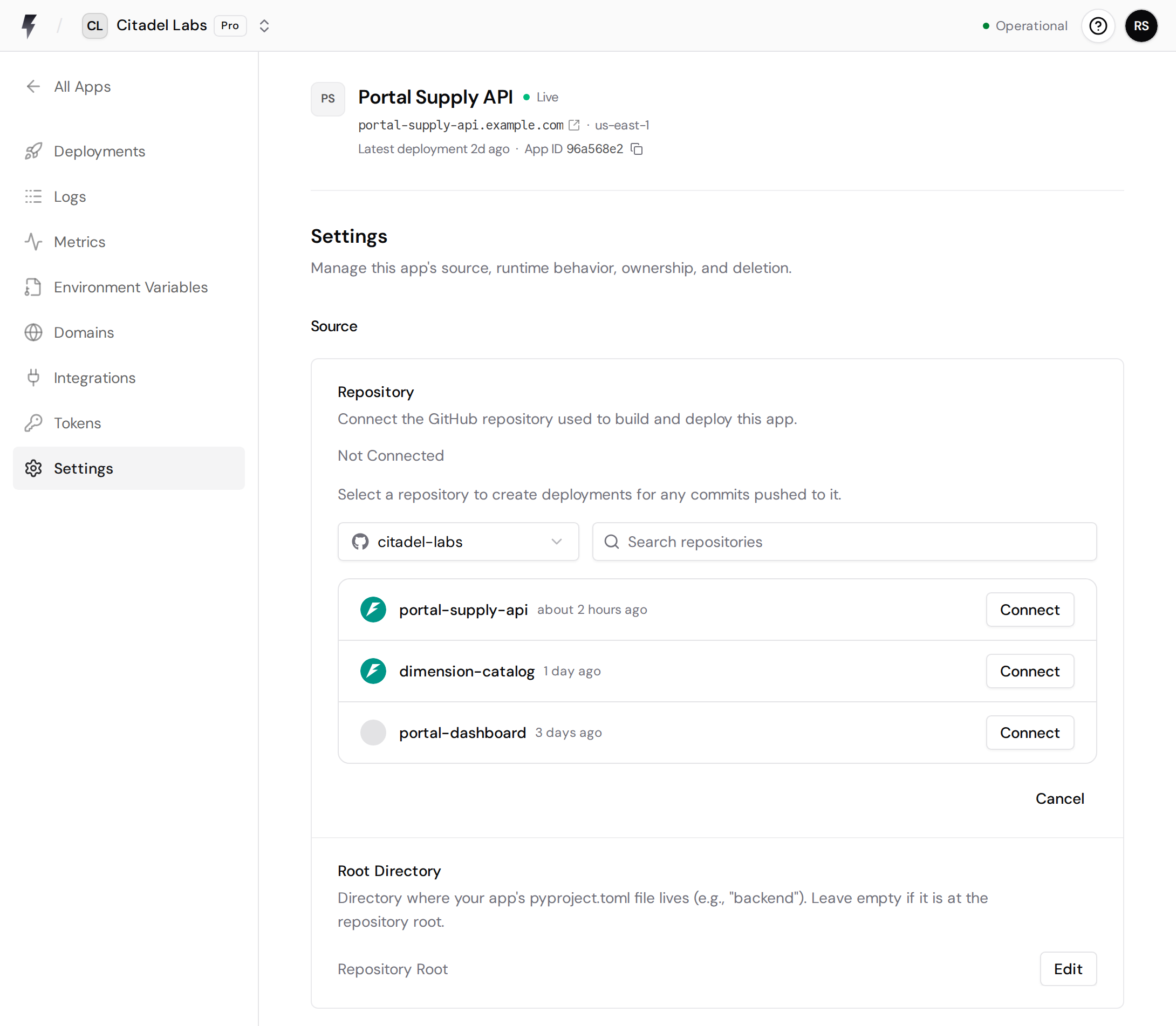The width and height of the screenshot is (1176, 1026).
Task: Click the dimension-catalog repo icon
Action: pos(373,671)
